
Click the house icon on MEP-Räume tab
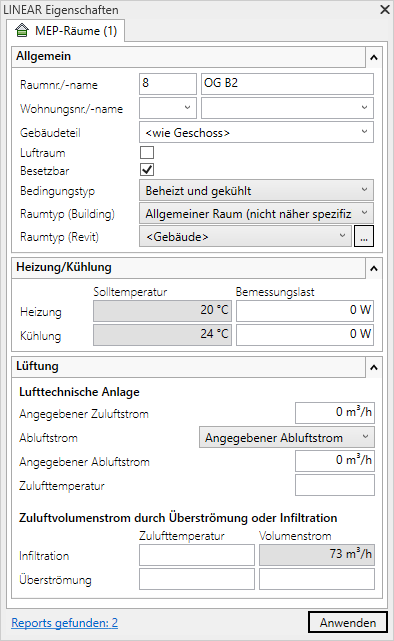pos(22,30)
